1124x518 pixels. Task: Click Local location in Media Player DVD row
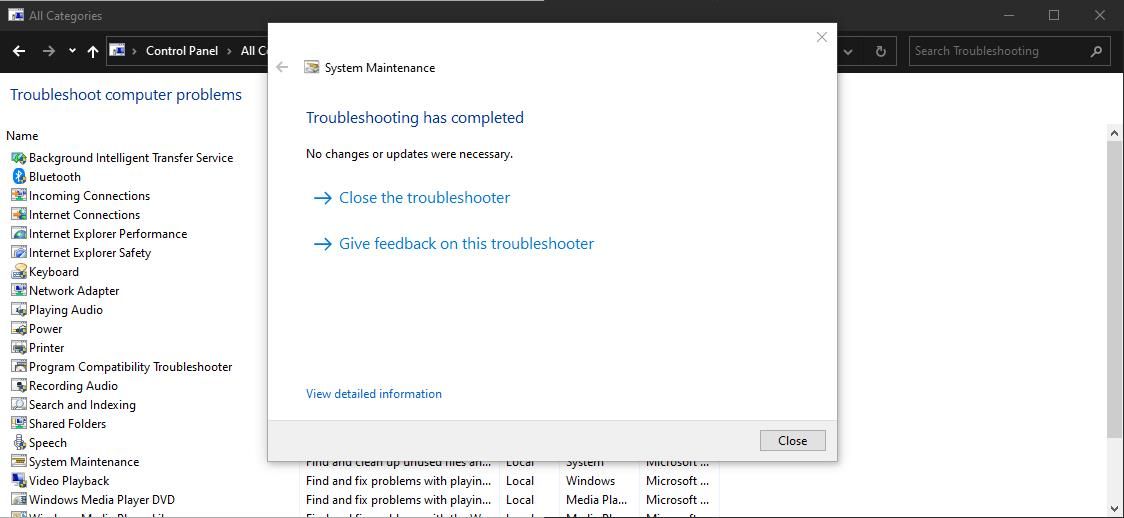(520, 499)
